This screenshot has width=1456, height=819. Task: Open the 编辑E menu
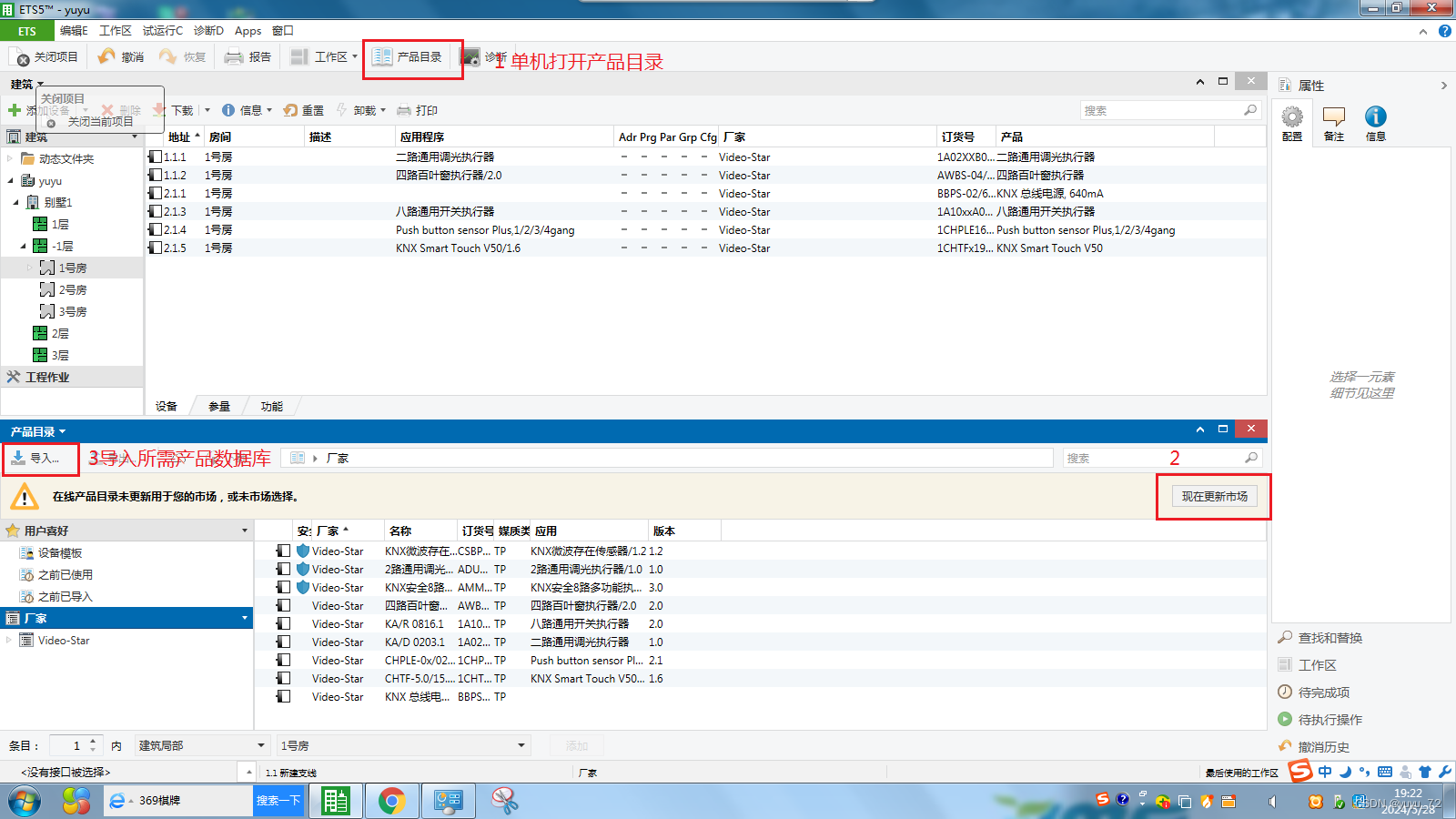click(74, 31)
